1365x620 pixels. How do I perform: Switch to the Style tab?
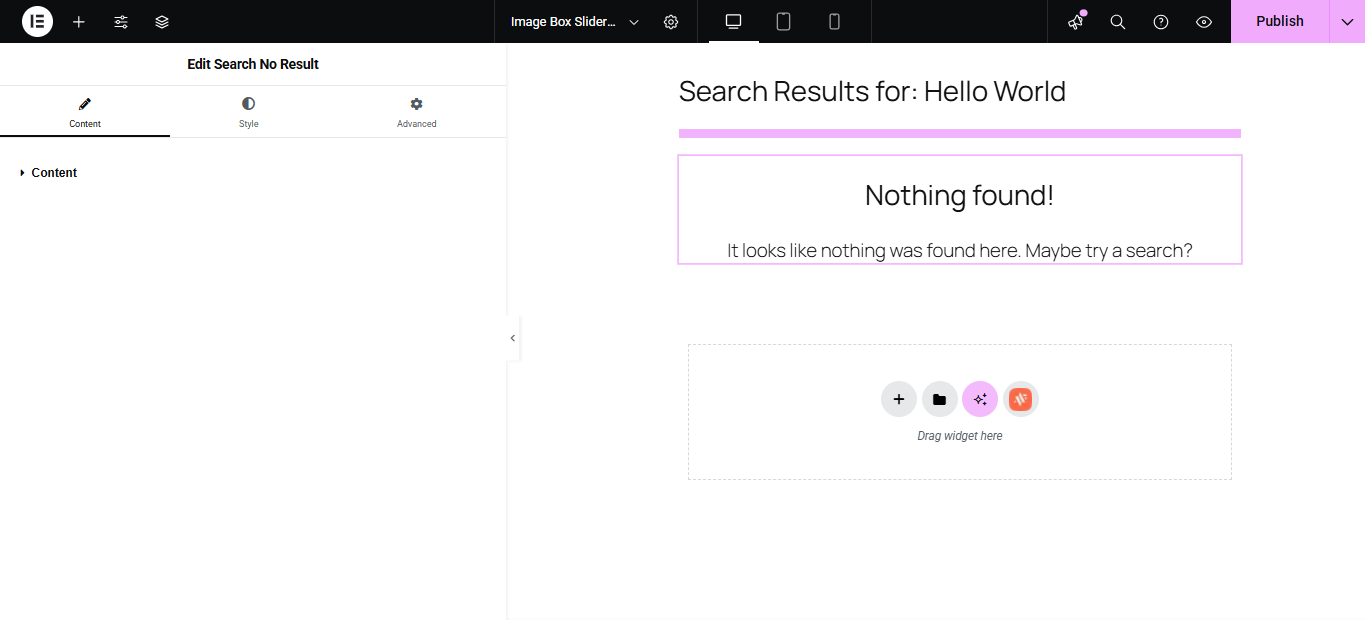[248, 112]
